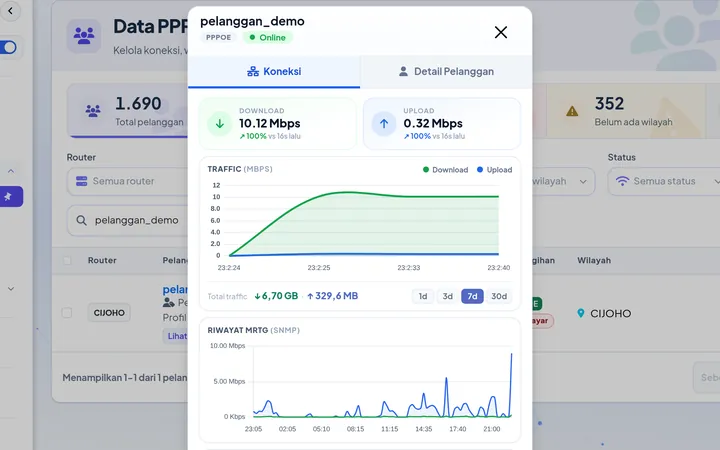Click the Data PPP users header icon
Viewport: 720px width, 450px height.
84,36
